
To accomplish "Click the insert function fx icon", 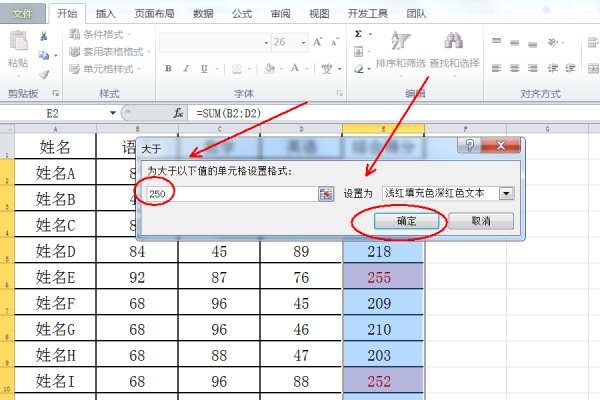I will 179,113.
